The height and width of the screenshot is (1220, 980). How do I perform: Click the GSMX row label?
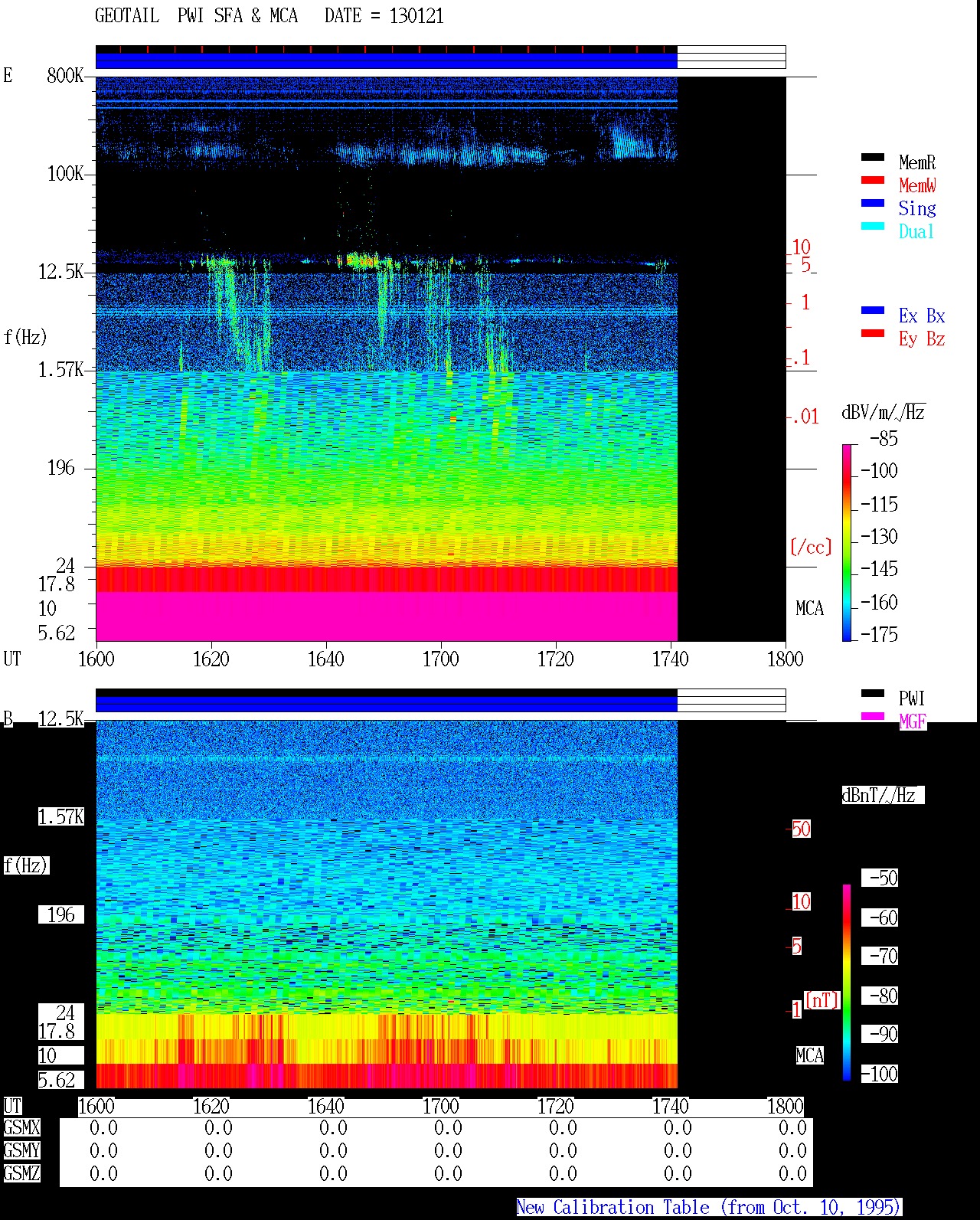click(21, 1127)
